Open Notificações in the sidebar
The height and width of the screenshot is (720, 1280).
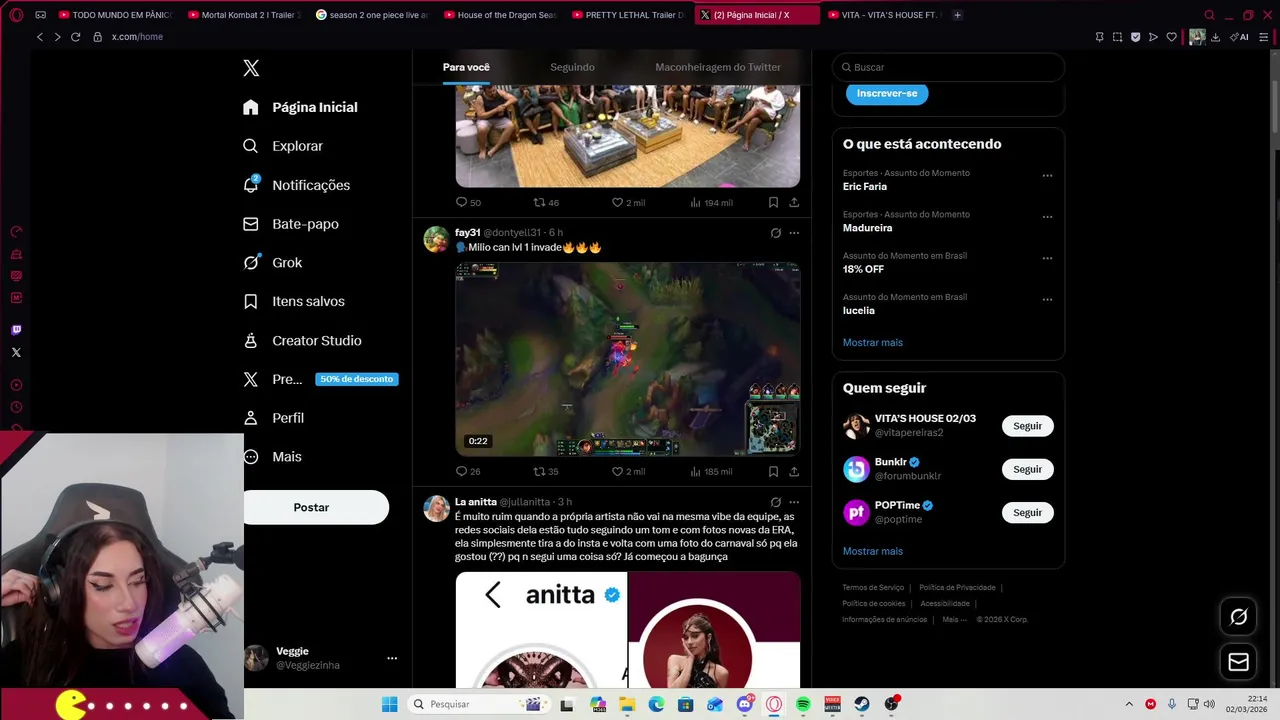coord(296,185)
